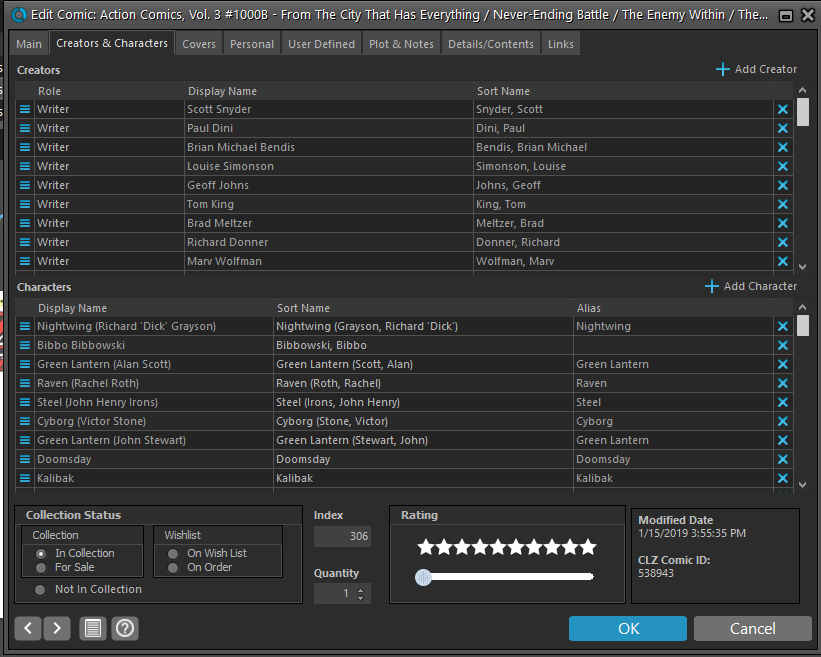821x657 pixels.
Task: Go to next comic with right arrow
Action: [x=57, y=628]
